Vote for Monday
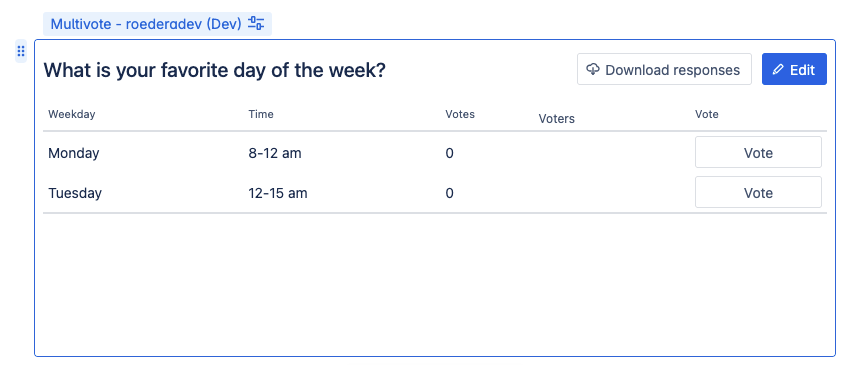The image size is (868, 365). [x=758, y=152]
